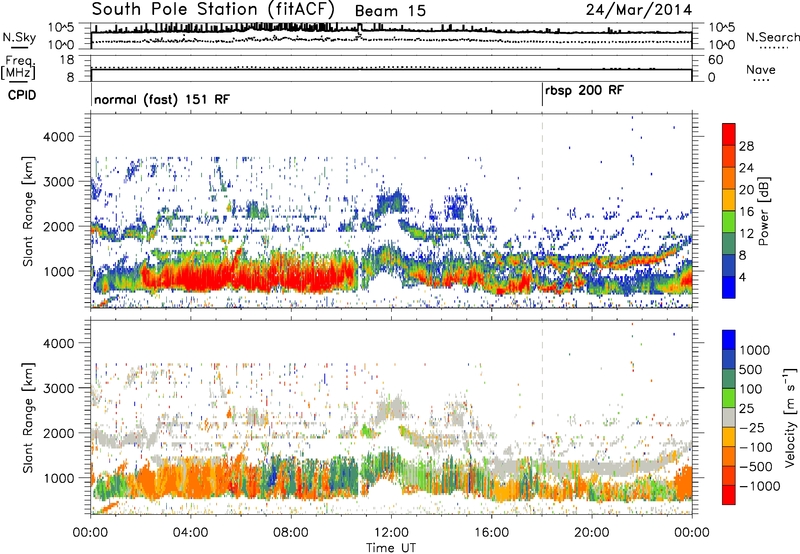The height and width of the screenshot is (554, 800).
Task: Select the red bottom segment of the Velocity colorbar
Action: (x=729, y=495)
